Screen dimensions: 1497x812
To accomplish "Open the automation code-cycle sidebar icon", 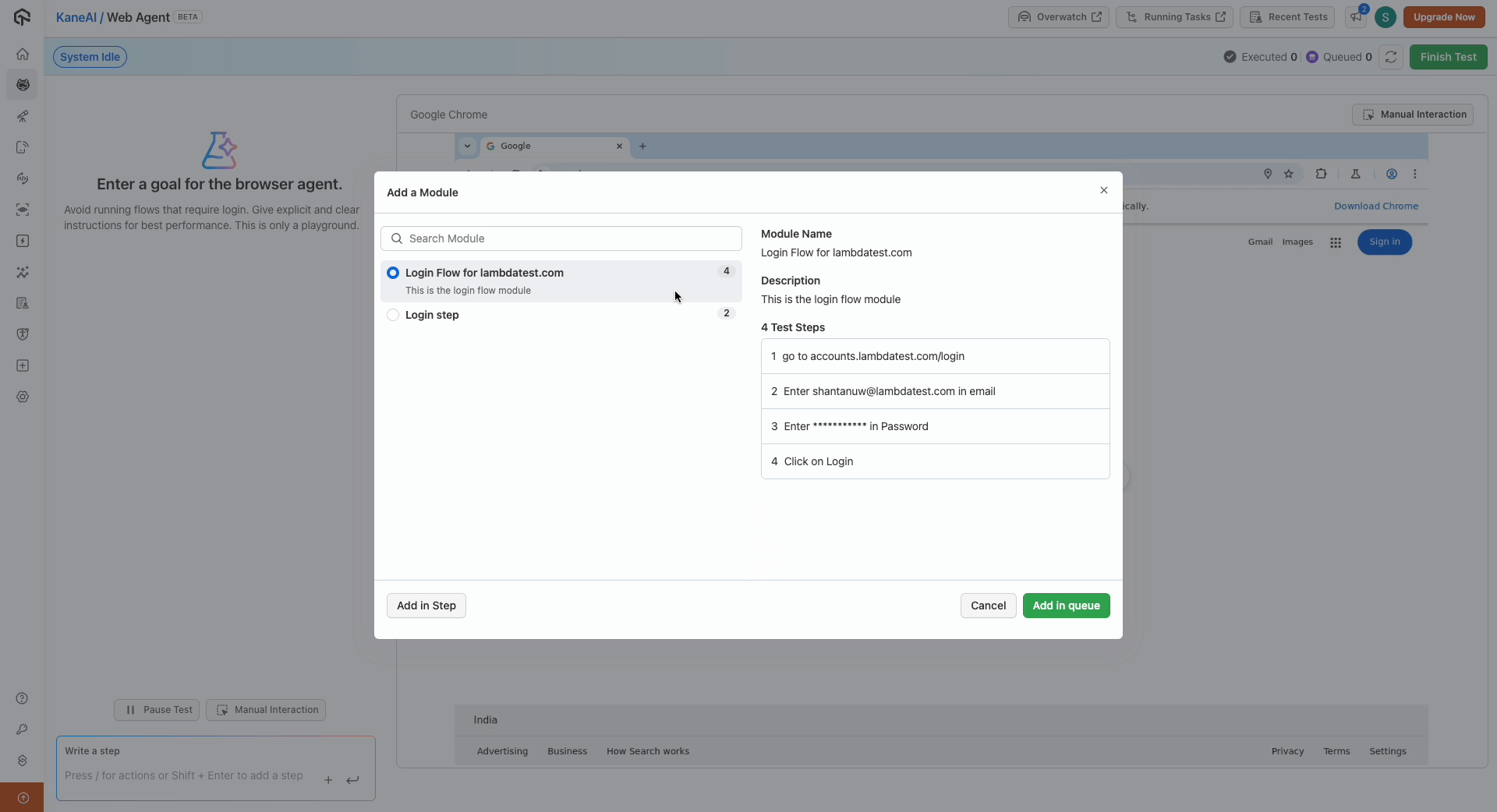I will point(23,178).
